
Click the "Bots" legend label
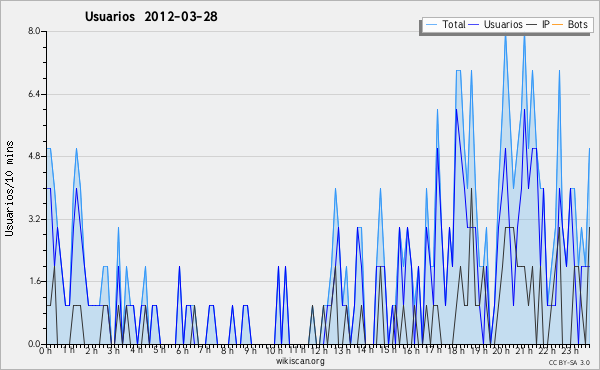(x=577, y=24)
